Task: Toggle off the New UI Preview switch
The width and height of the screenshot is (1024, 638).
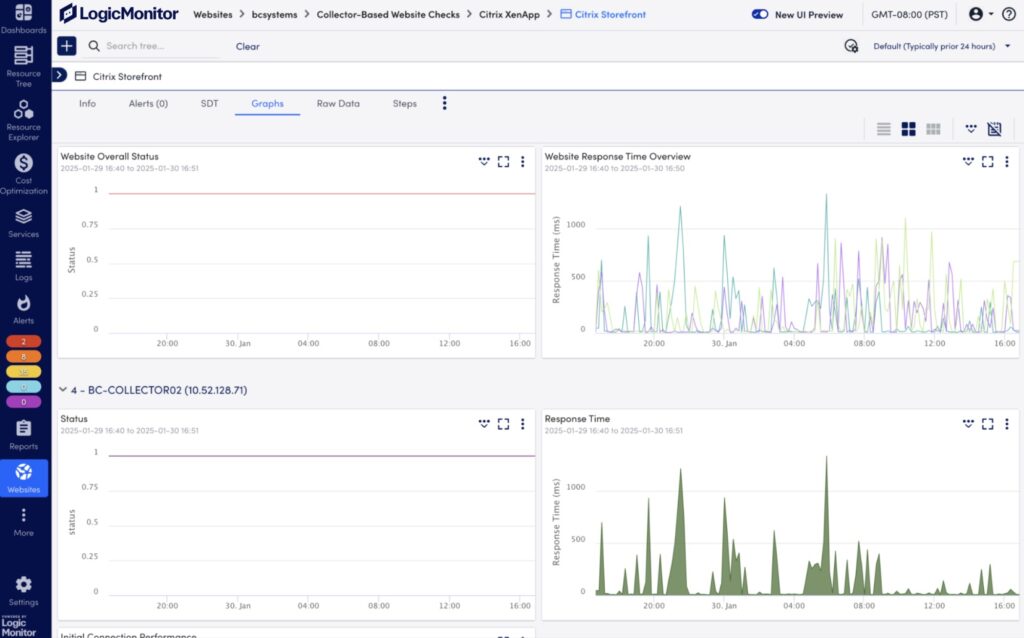Action: coord(761,15)
